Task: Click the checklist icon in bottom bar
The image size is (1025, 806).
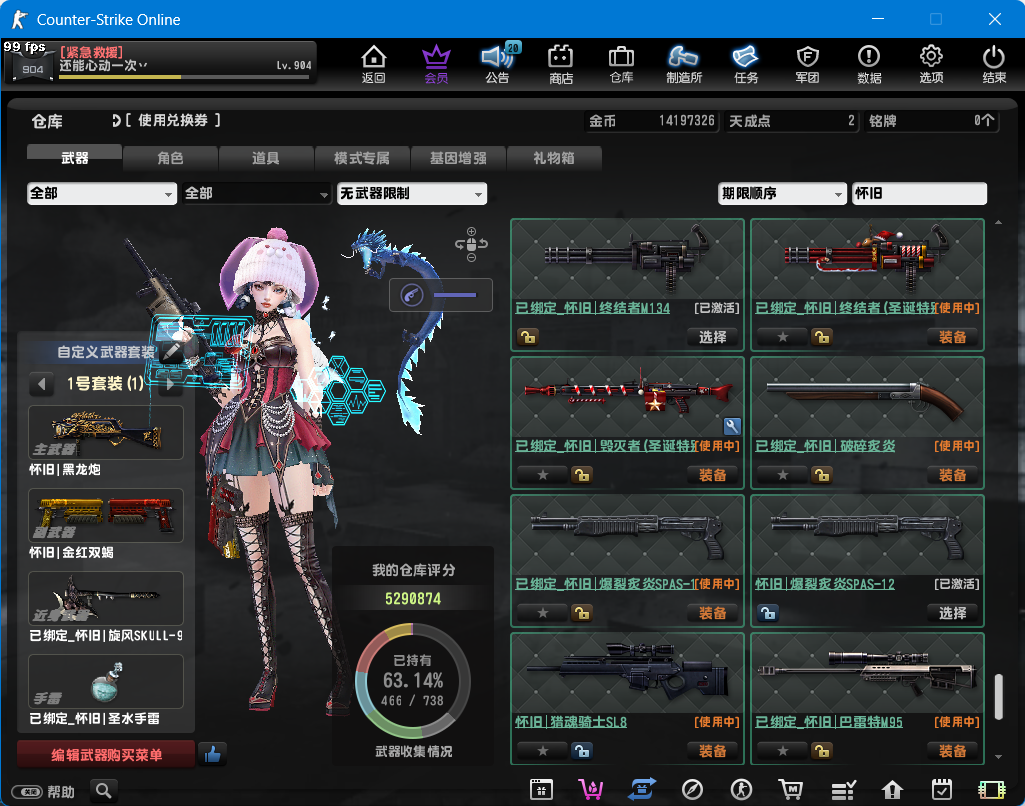Action: pyautogui.click(x=843, y=790)
